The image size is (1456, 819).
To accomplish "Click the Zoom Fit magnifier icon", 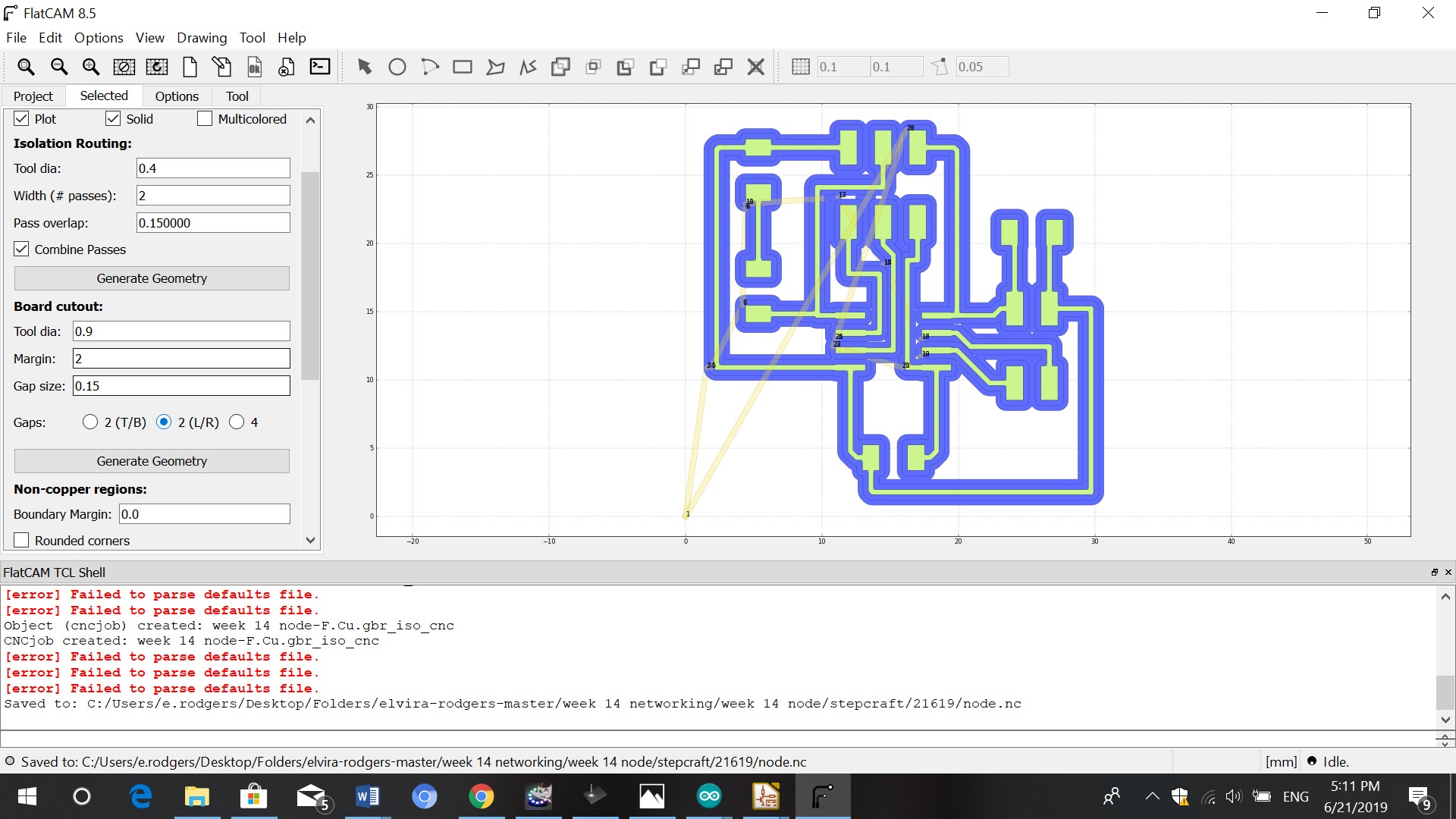I will pyautogui.click(x=26, y=67).
